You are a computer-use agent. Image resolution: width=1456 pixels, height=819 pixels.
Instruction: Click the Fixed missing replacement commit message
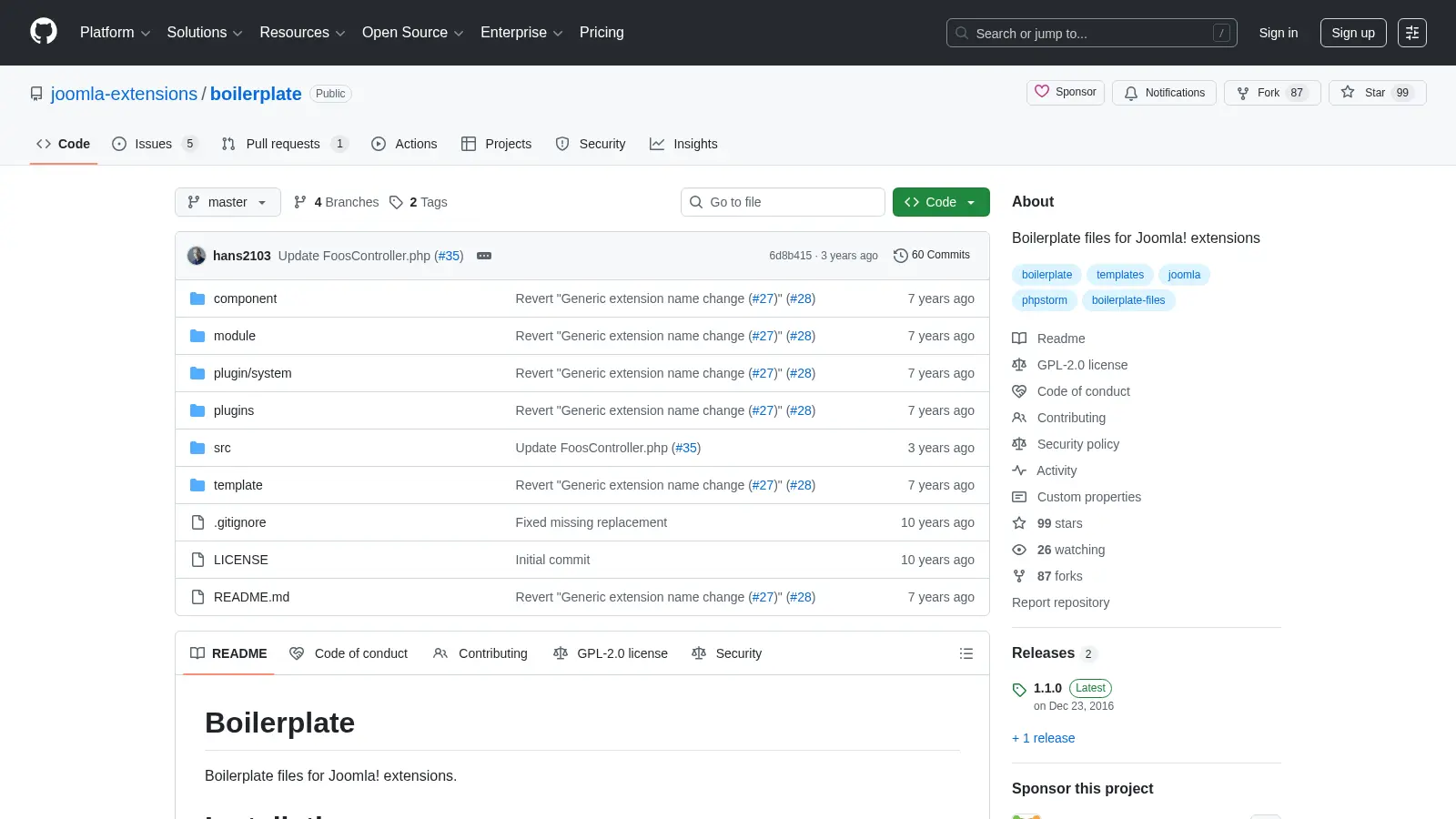point(591,522)
